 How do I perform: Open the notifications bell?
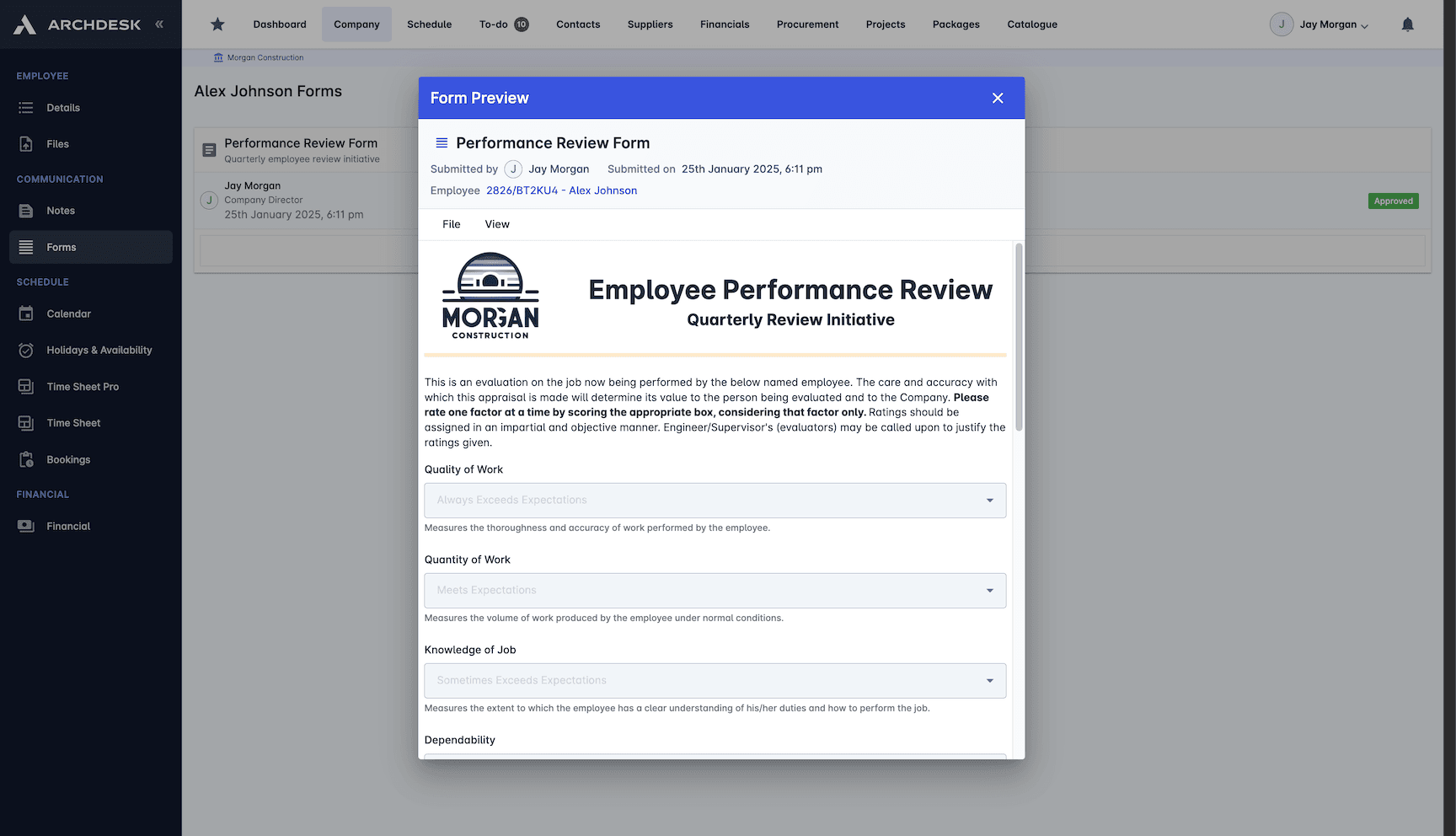[1407, 24]
